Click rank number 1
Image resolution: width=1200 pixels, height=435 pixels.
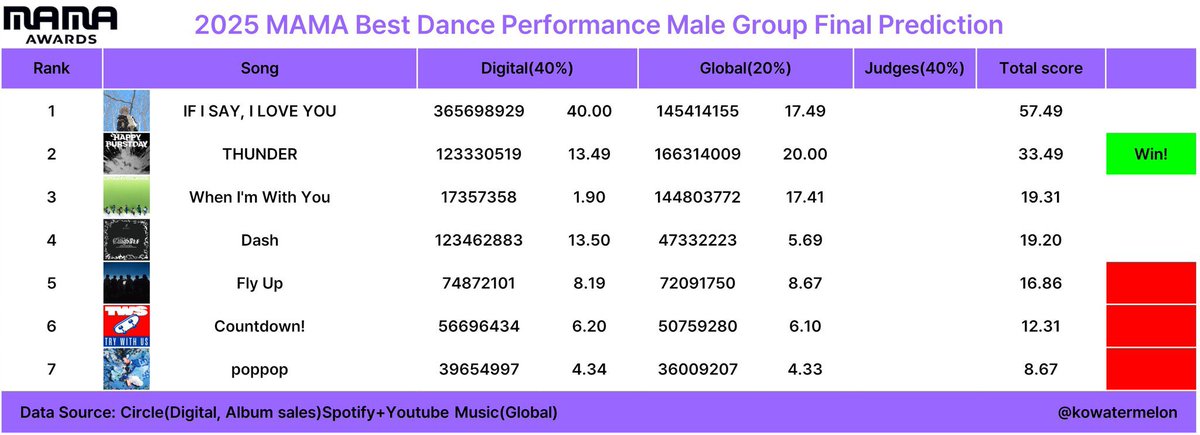click(x=51, y=111)
